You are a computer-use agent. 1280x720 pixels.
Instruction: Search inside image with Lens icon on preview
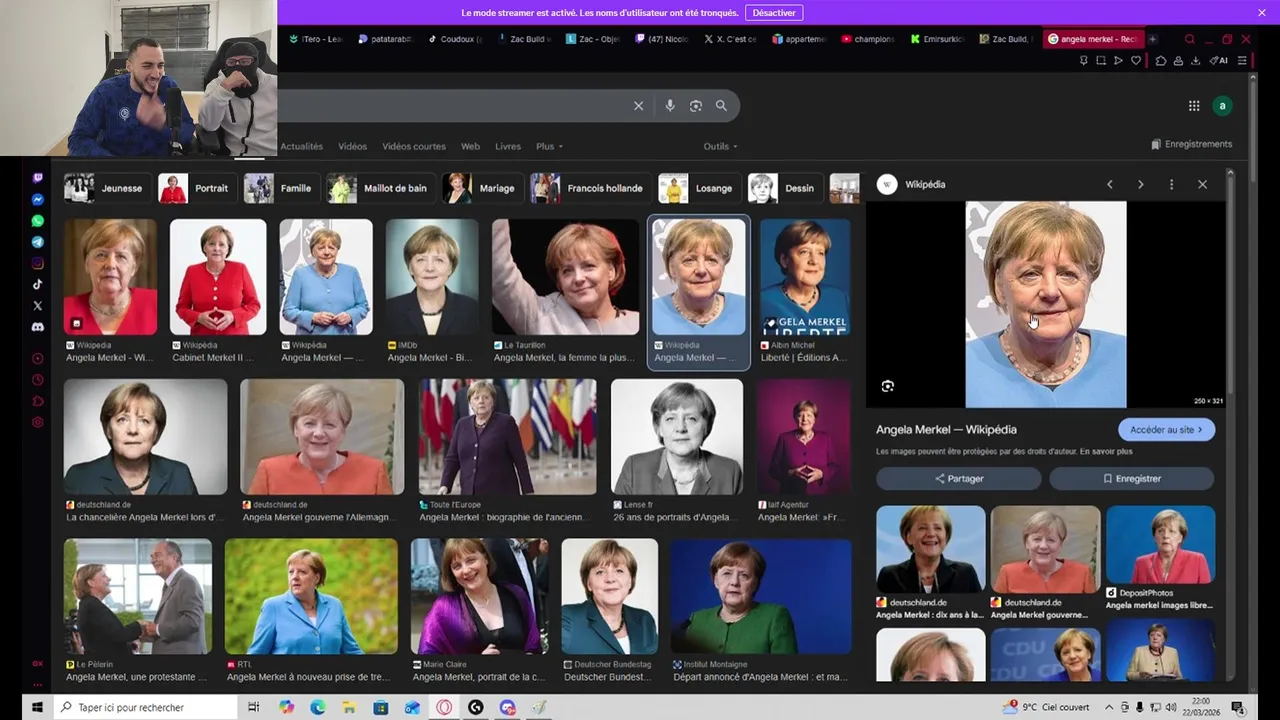pos(887,386)
